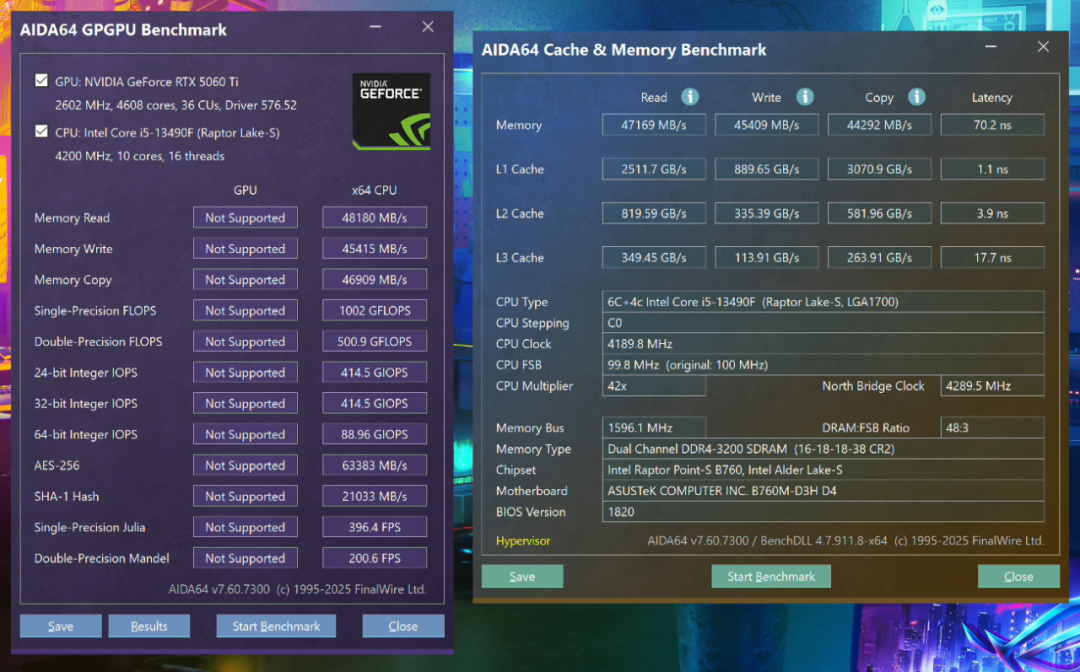Click Memory Type Dual Channel DDR4-3200 field
Viewport: 1080px width, 672px height.
pos(823,449)
